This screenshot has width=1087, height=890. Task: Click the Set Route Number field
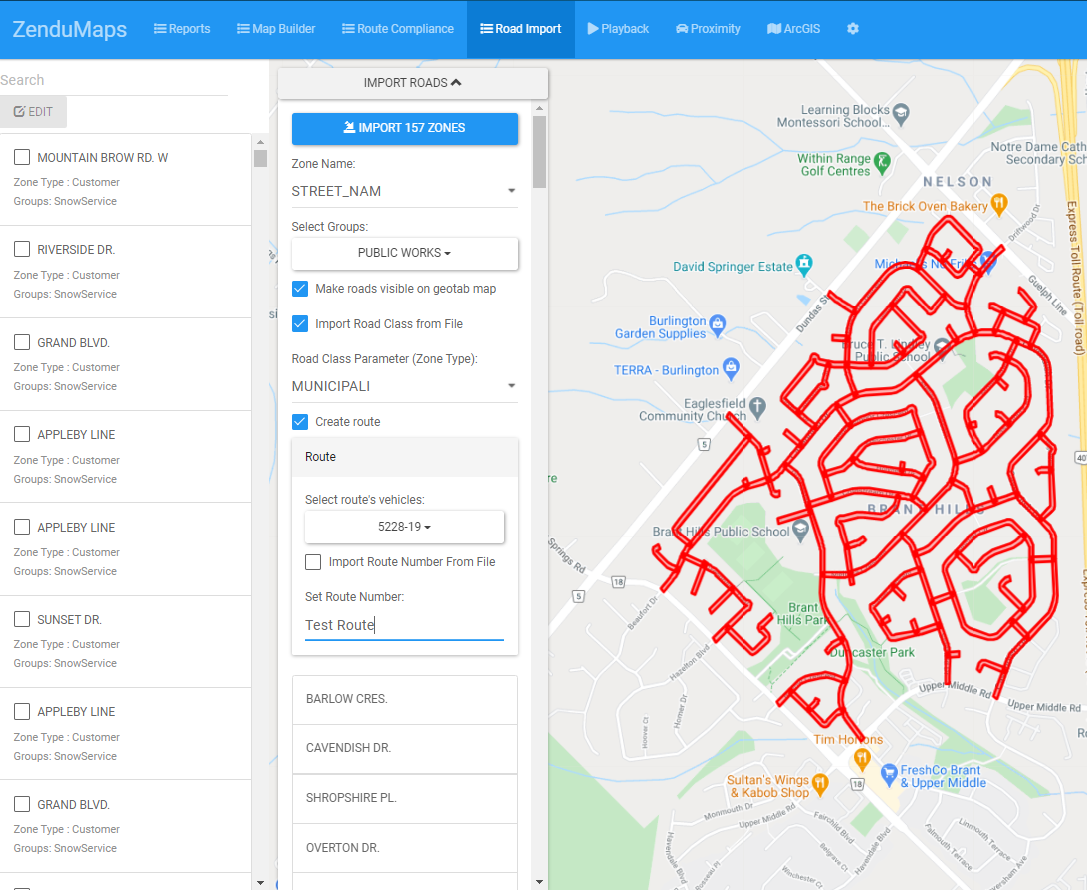coord(404,625)
